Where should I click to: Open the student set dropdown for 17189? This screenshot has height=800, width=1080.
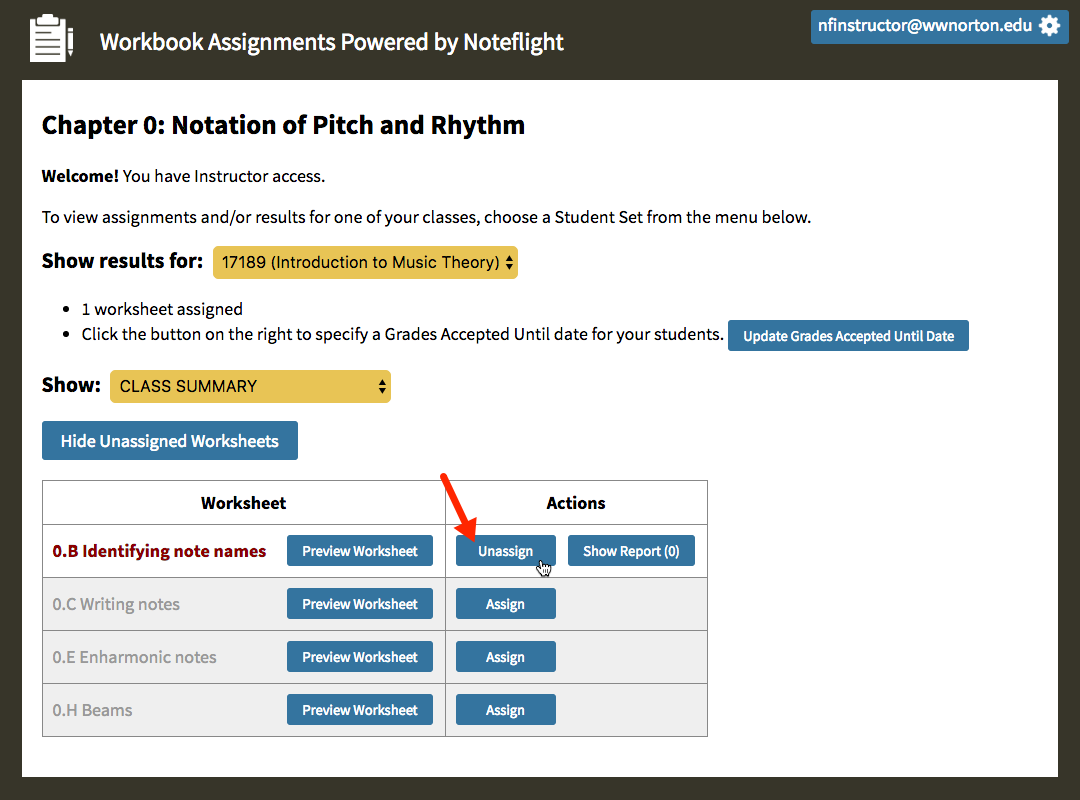[365, 263]
